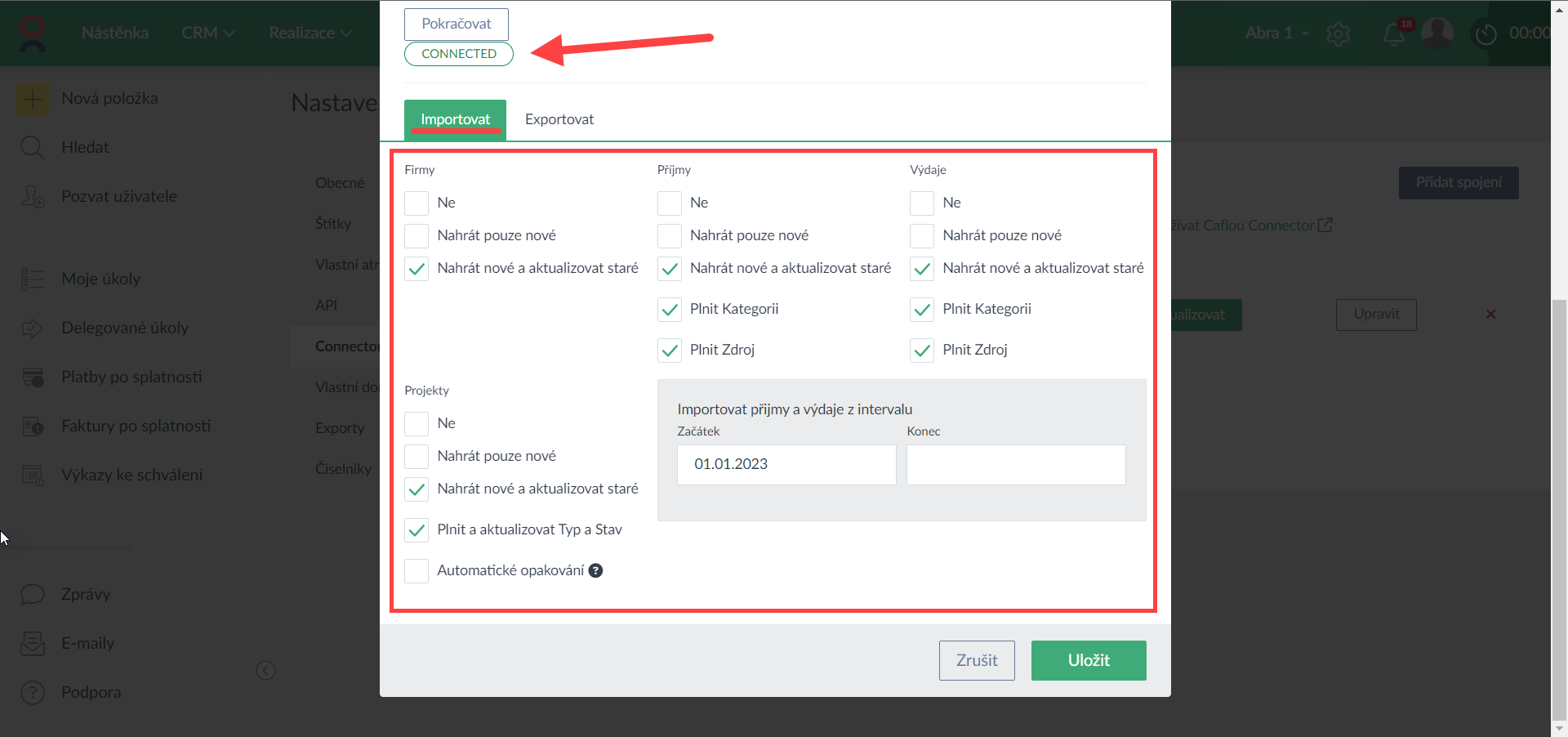The height and width of the screenshot is (737, 1568).
Task: Open the settings gear icon
Action: tap(1339, 33)
